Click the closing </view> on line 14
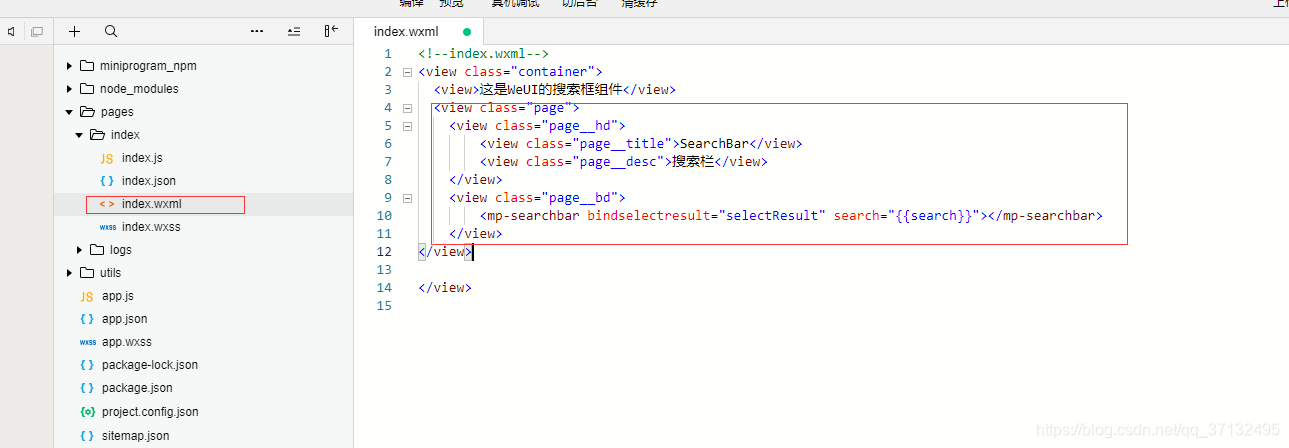 pyautogui.click(x=445, y=288)
